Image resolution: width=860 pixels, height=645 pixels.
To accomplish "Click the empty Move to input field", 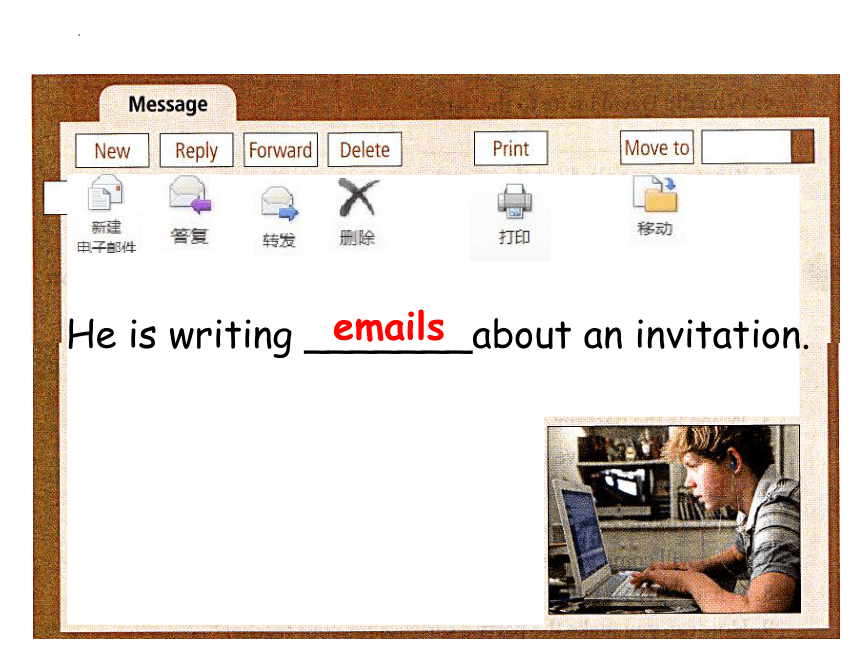I will click(746, 146).
